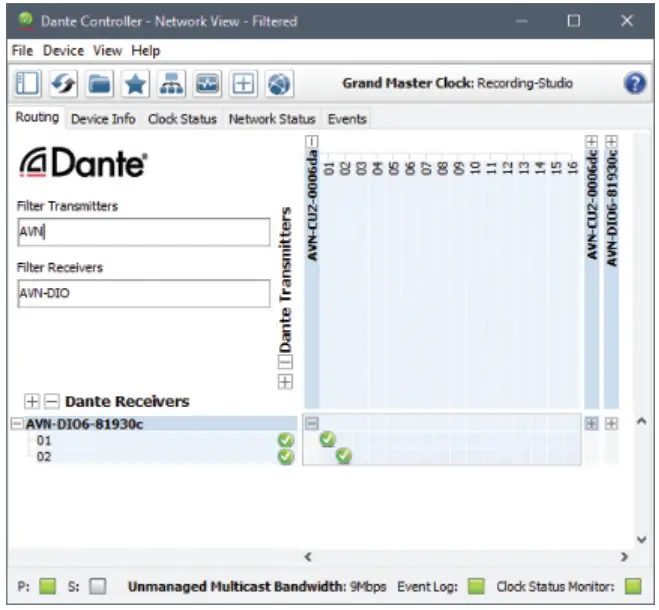Expand all Dante Receivers with plus button

click(32, 401)
